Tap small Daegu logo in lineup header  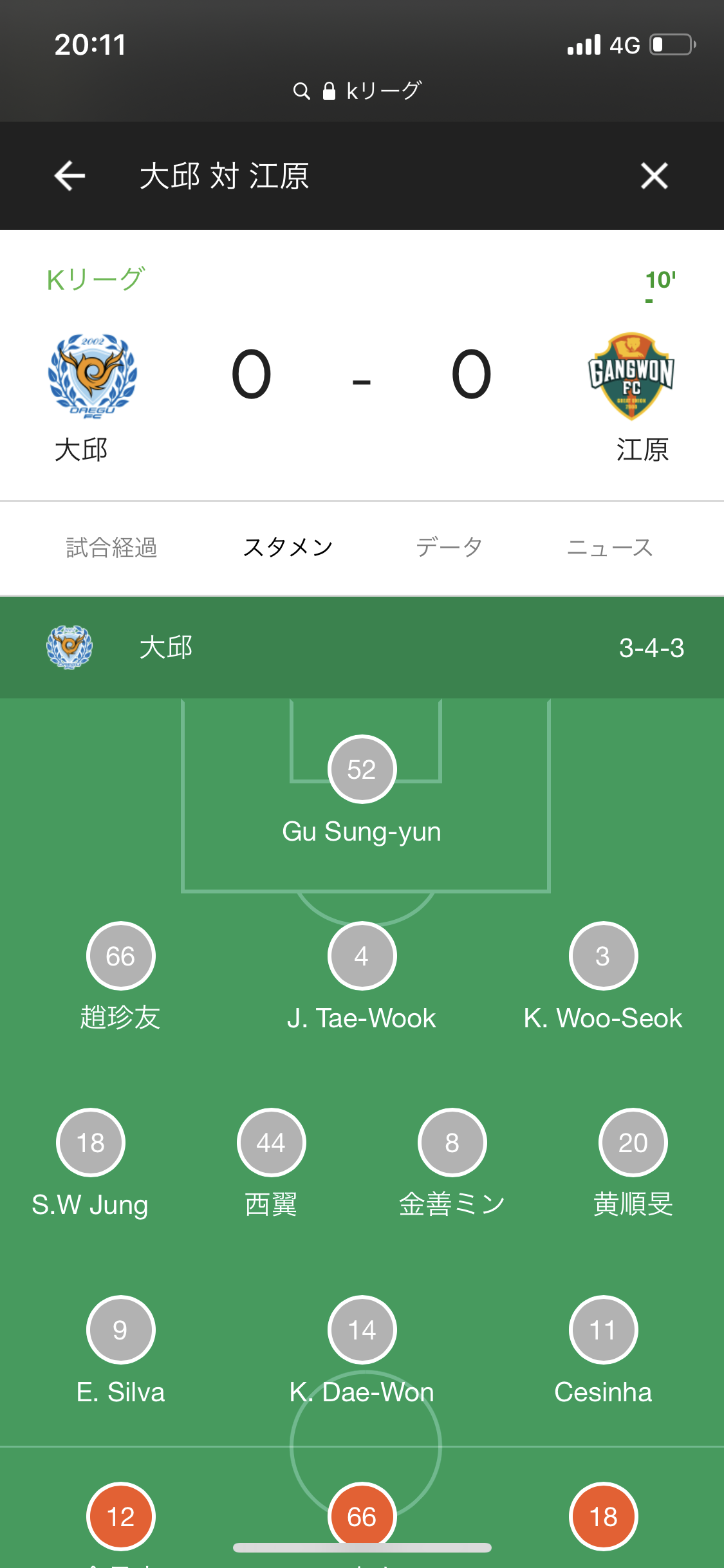pos(70,647)
